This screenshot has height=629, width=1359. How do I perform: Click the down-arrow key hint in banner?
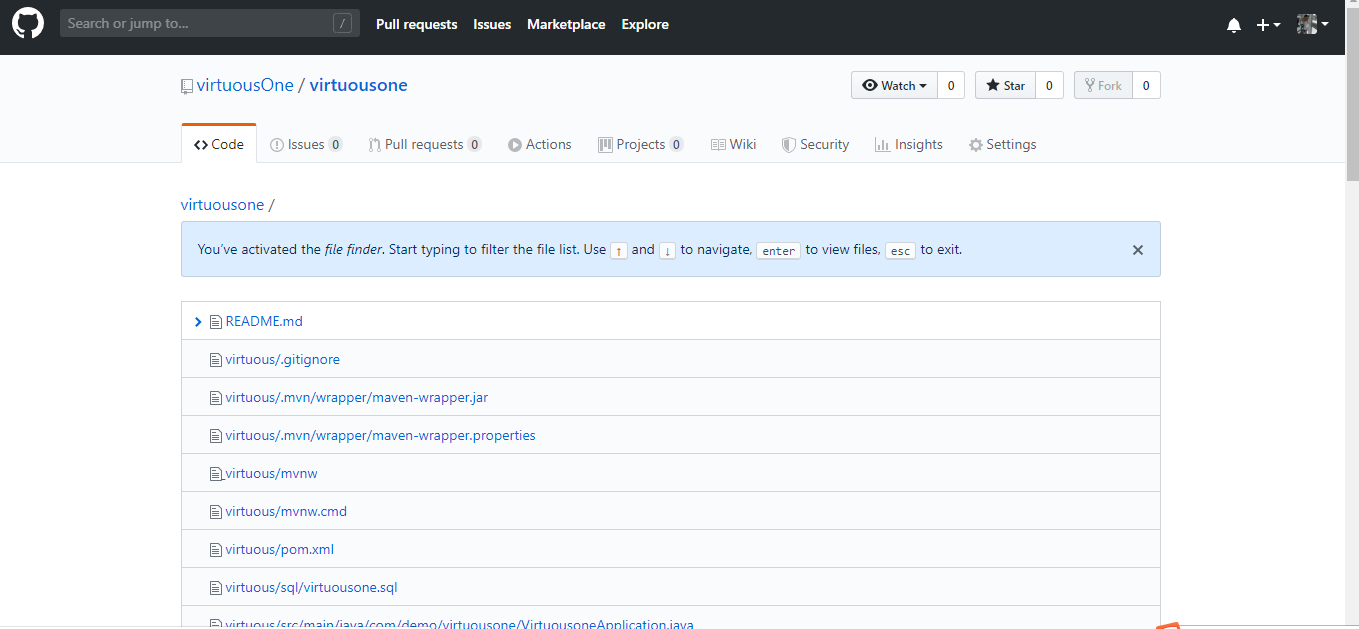(x=667, y=251)
